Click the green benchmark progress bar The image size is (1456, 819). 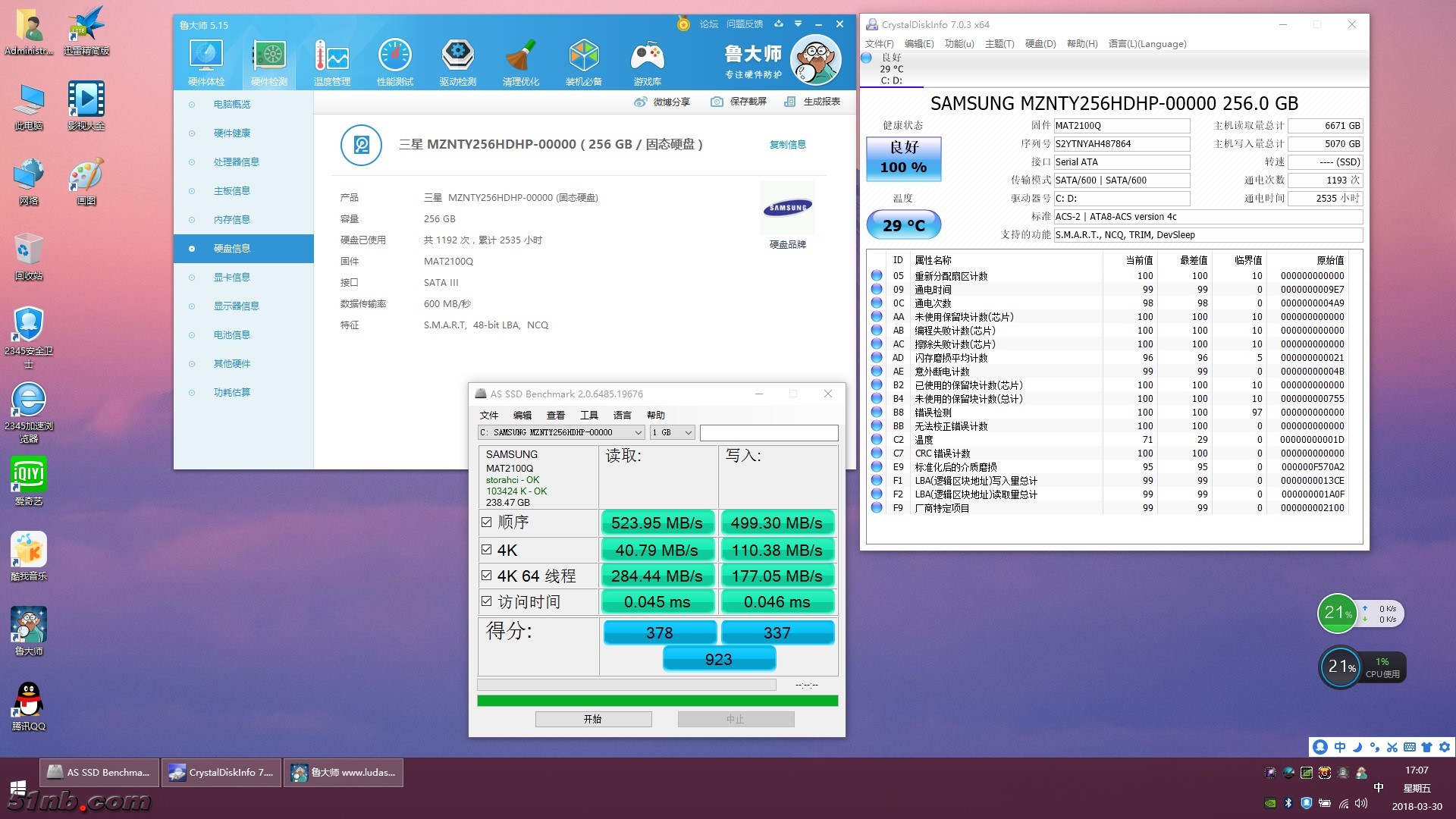pos(657,701)
